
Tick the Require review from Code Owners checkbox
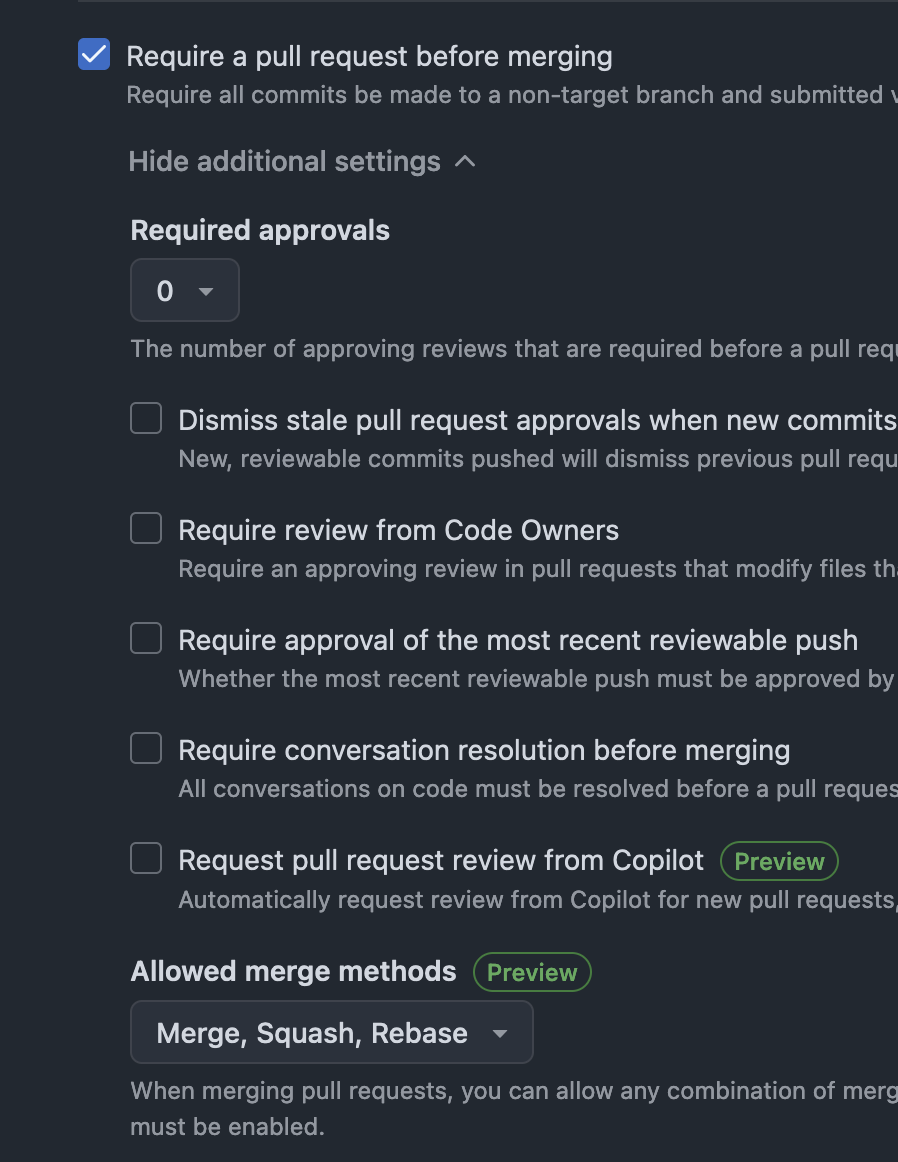click(146, 529)
